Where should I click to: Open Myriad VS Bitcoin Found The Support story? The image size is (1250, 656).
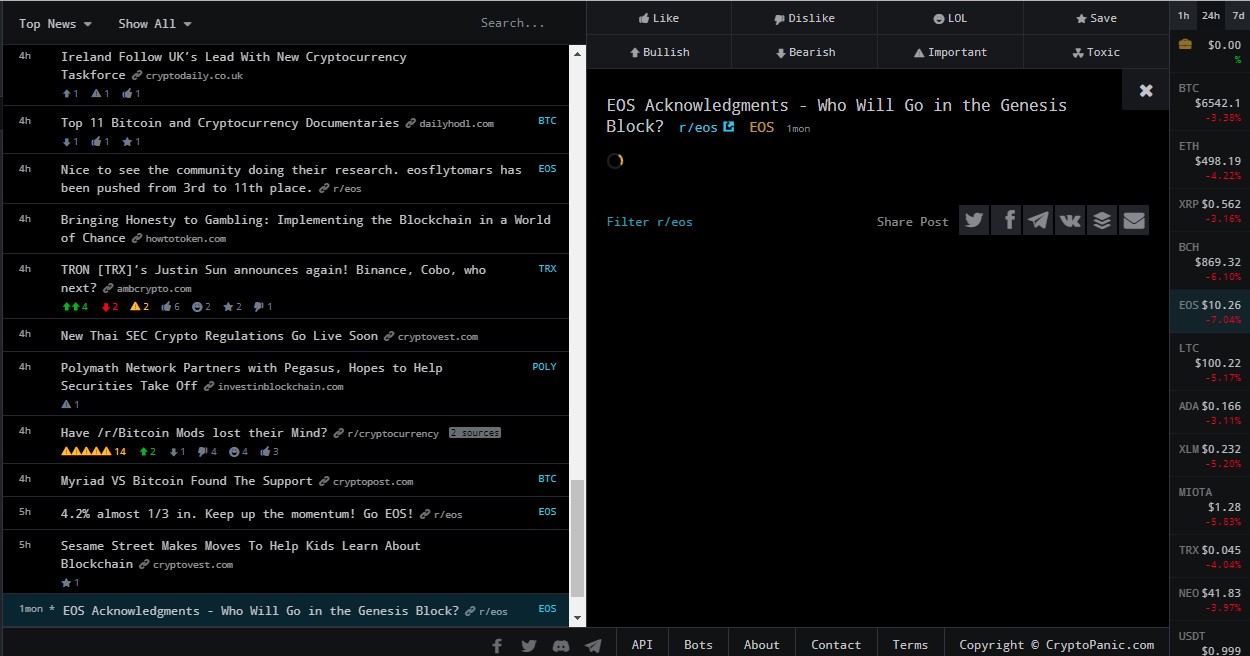click(187, 481)
